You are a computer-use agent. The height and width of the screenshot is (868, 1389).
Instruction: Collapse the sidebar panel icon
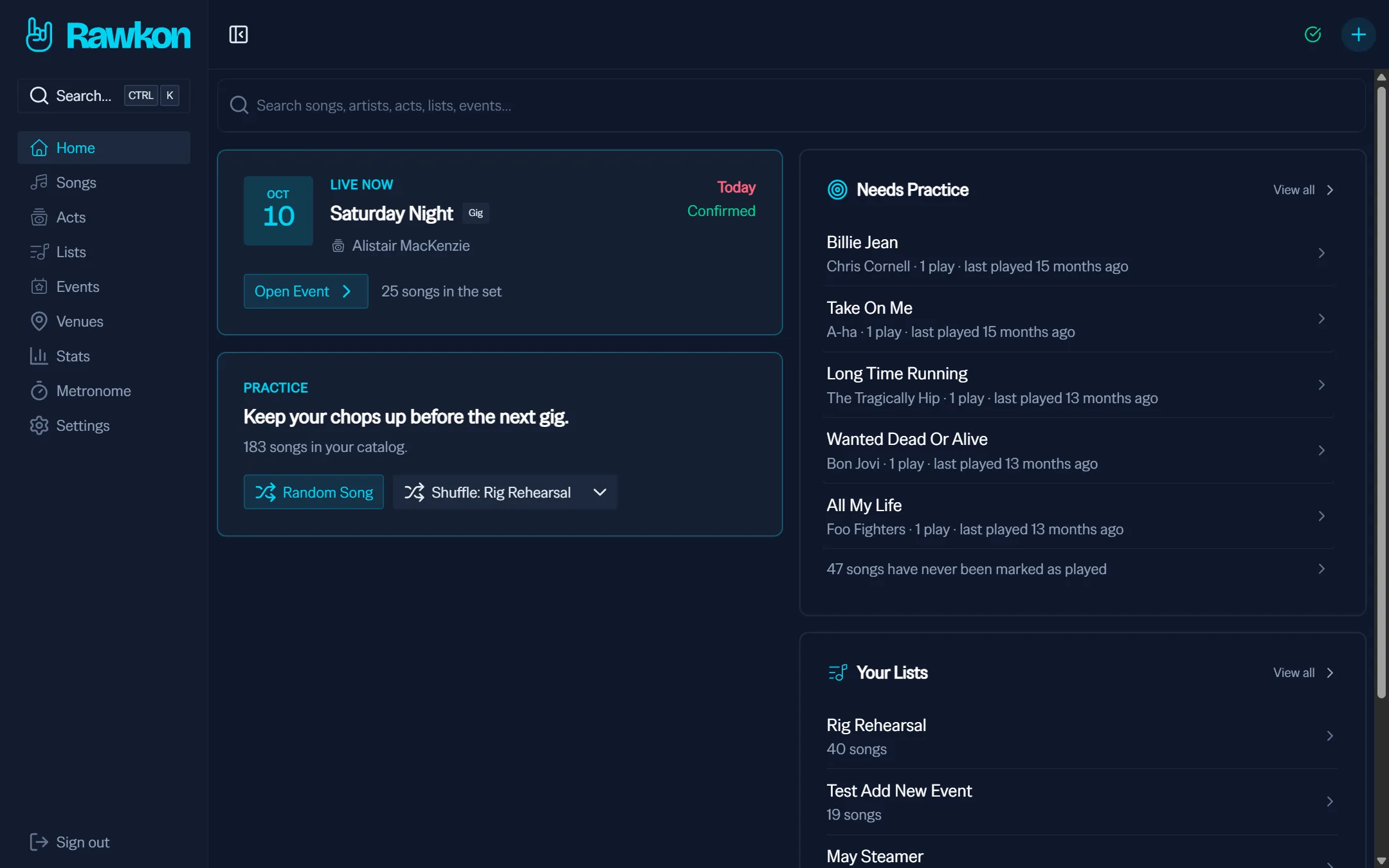tap(239, 34)
